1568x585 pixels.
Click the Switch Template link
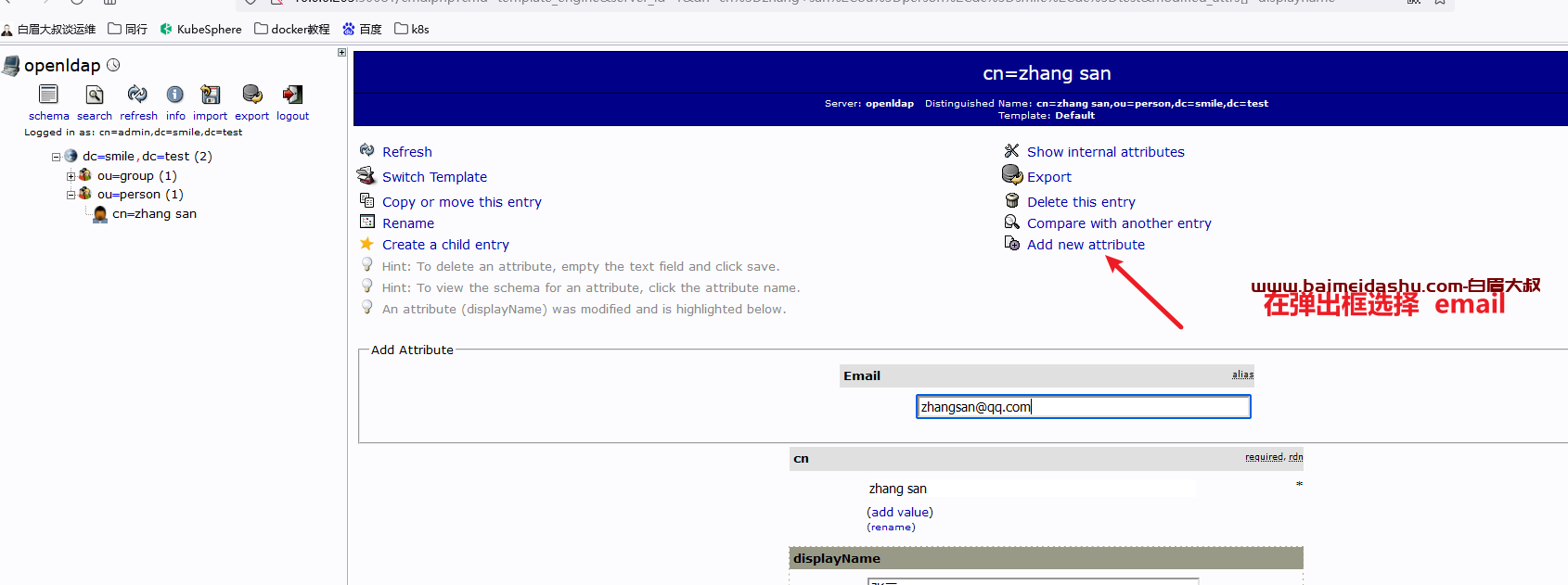click(x=434, y=177)
